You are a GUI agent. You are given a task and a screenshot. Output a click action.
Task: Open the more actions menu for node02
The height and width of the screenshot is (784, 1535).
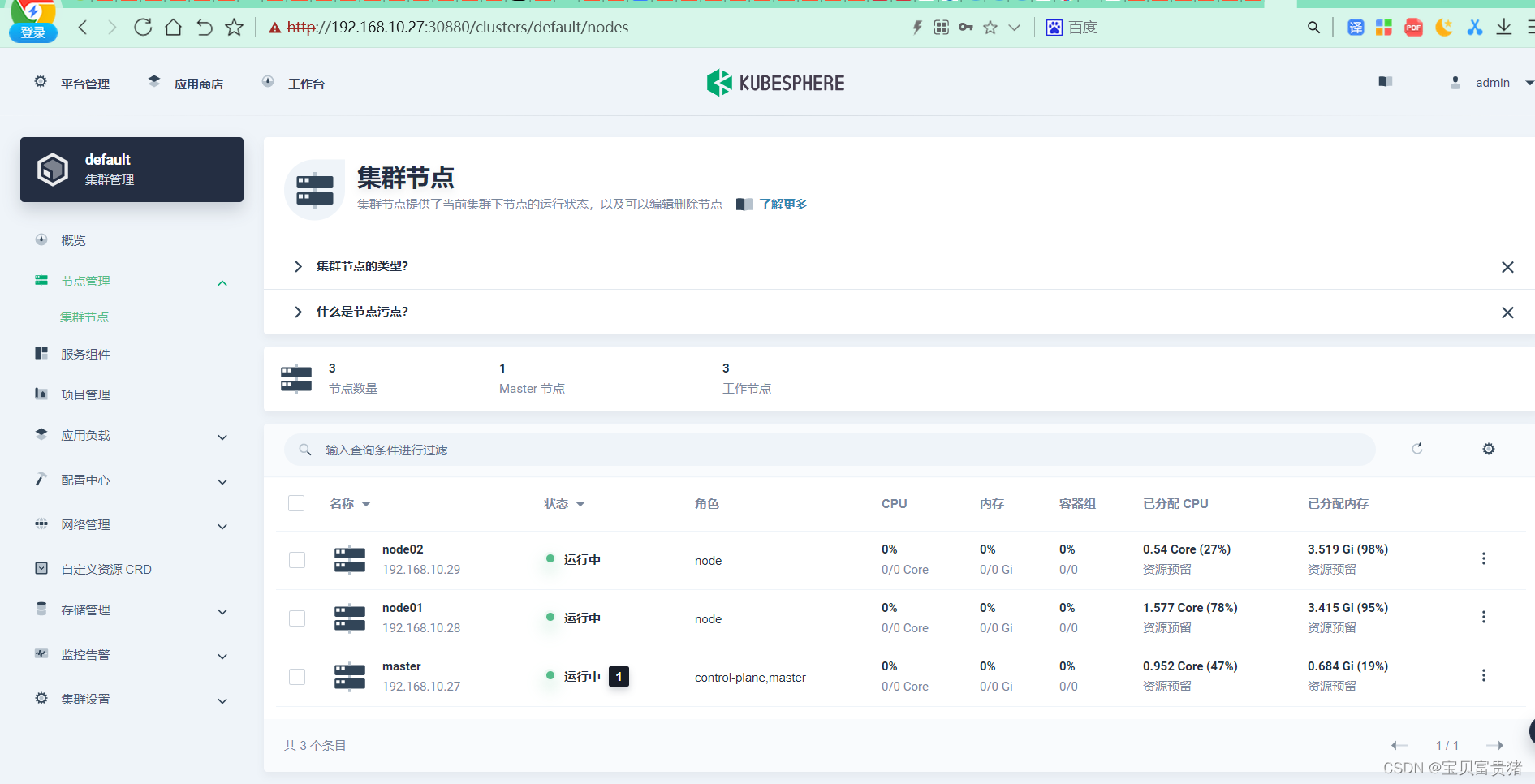tap(1484, 558)
